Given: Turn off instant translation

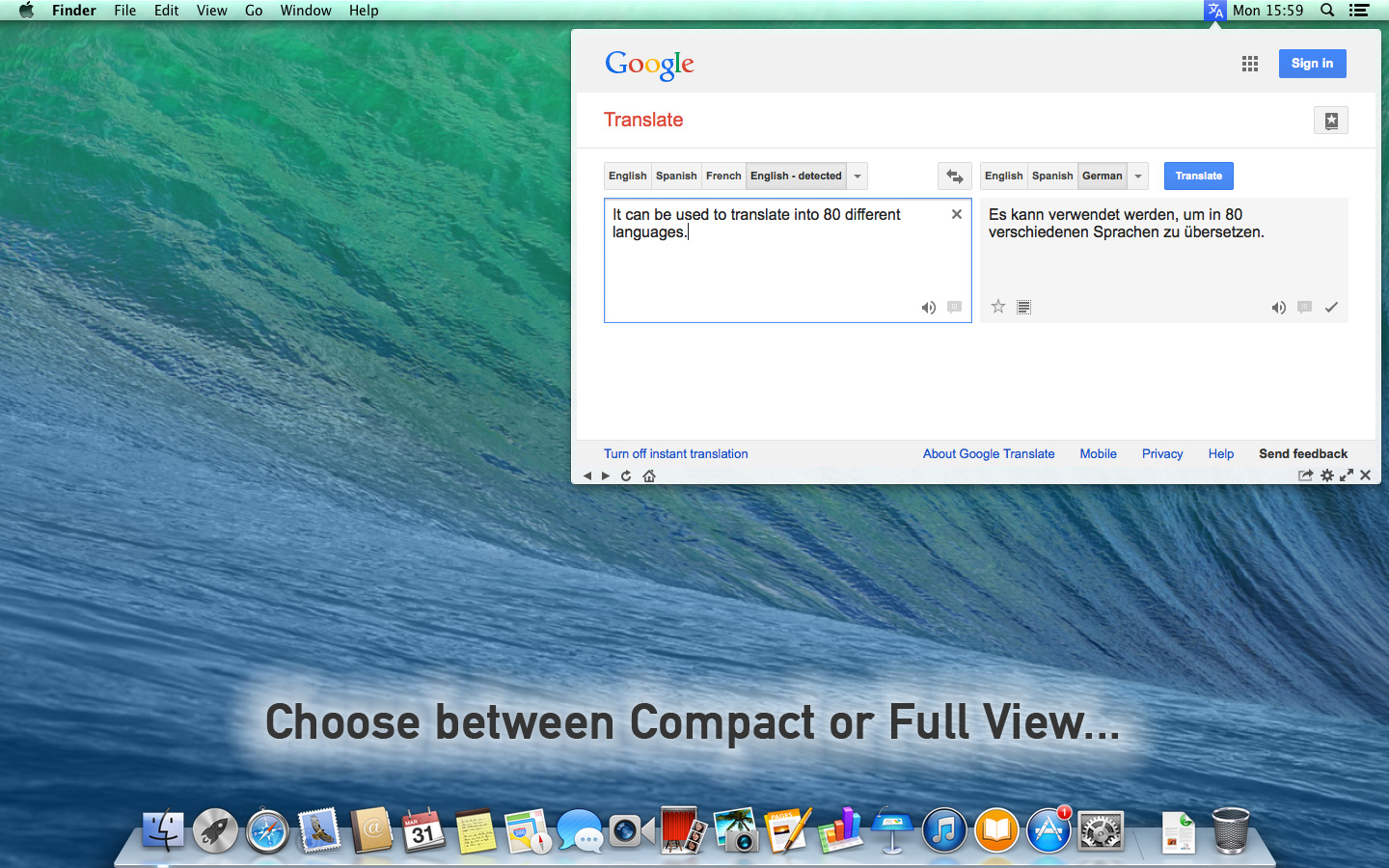Looking at the screenshot, I should click(x=676, y=453).
